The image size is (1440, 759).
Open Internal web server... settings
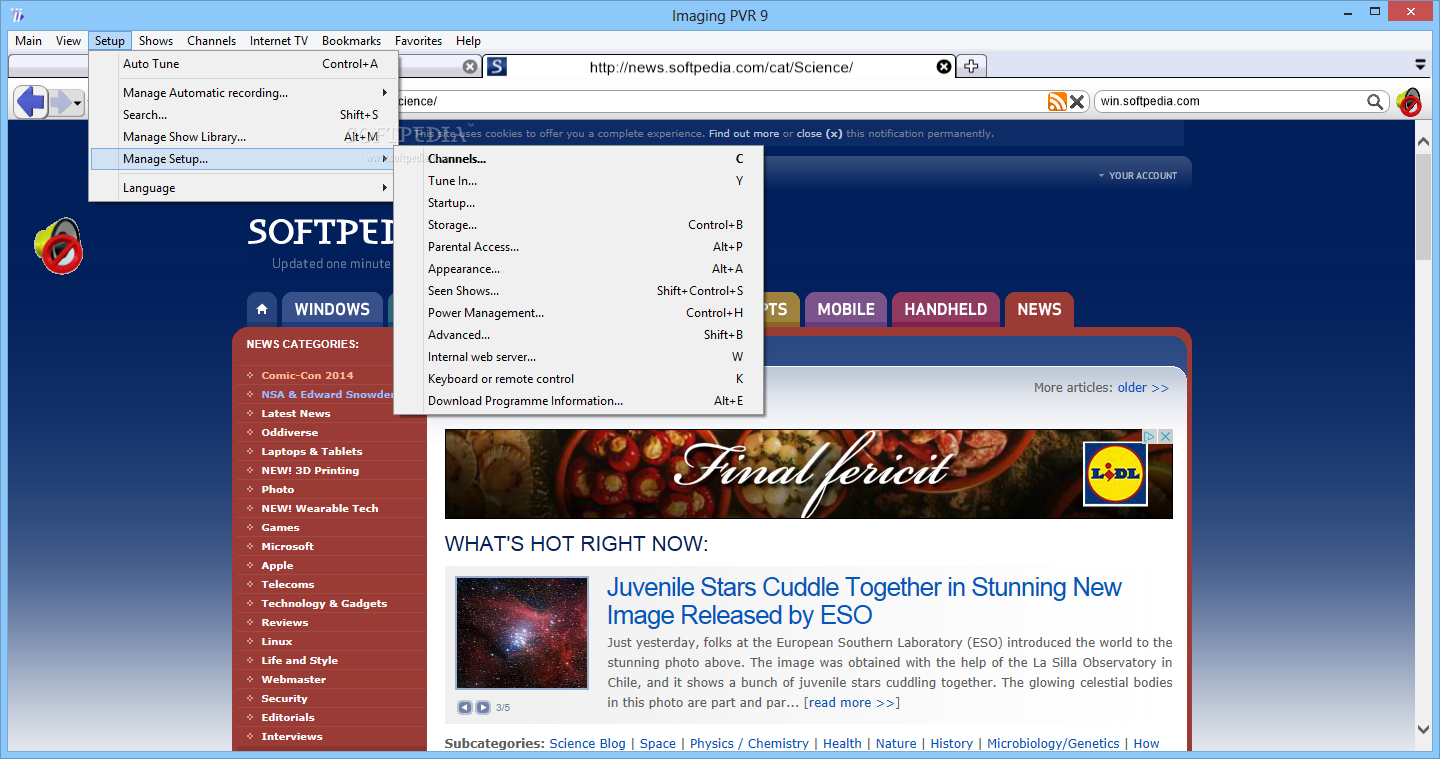click(x=579, y=357)
